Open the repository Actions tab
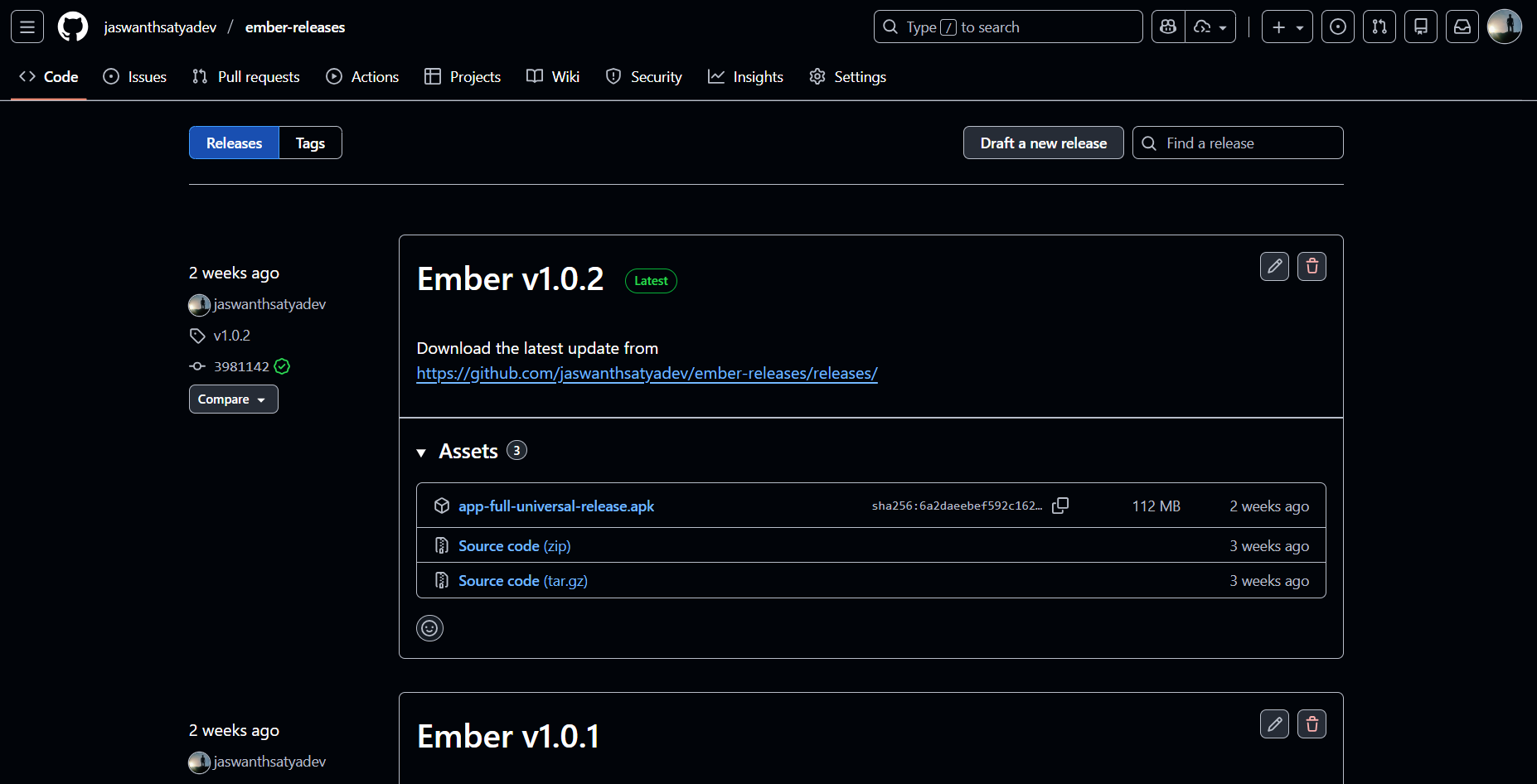1537x784 pixels. (x=362, y=76)
